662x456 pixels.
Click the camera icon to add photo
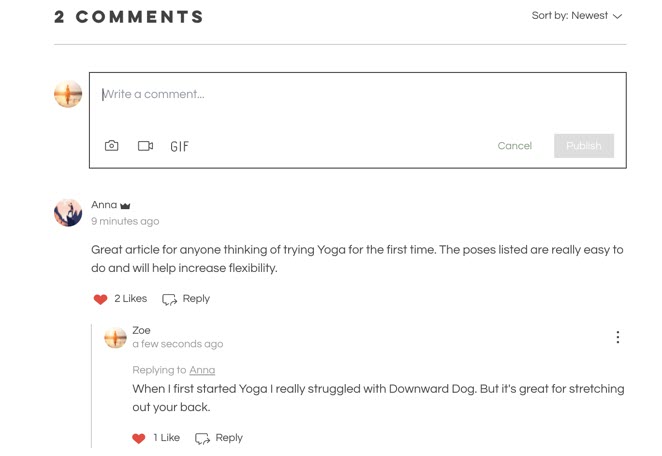point(112,146)
